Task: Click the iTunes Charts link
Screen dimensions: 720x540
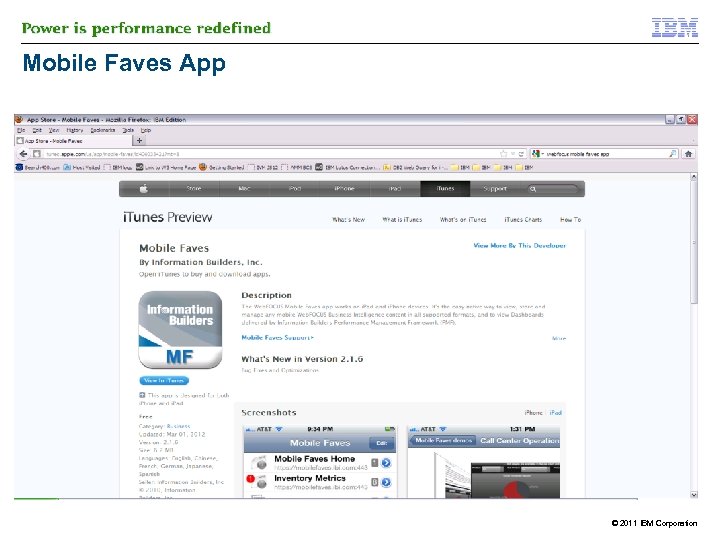Action: pyautogui.click(x=523, y=219)
